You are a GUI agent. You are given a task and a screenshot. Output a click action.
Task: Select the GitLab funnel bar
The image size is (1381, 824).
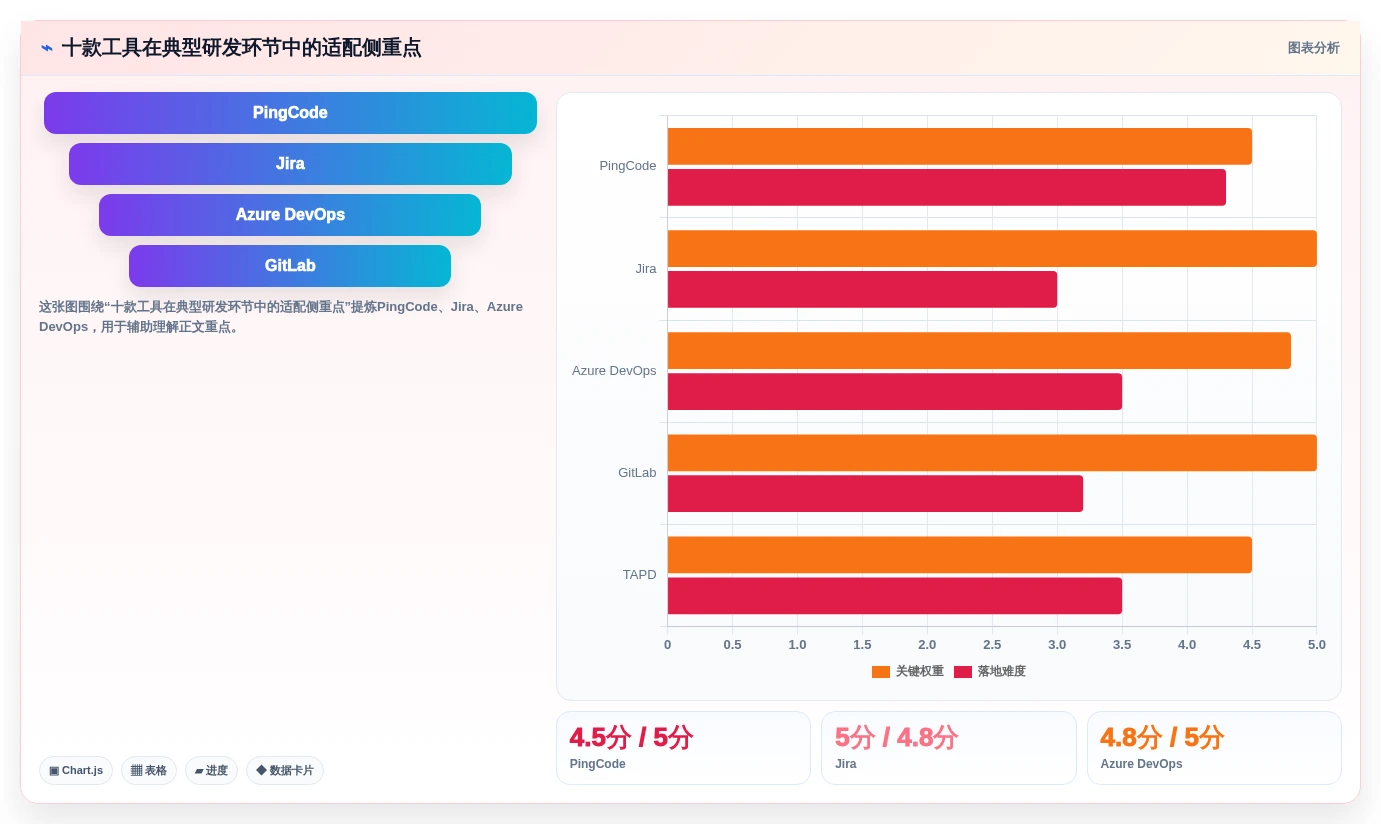pos(290,266)
